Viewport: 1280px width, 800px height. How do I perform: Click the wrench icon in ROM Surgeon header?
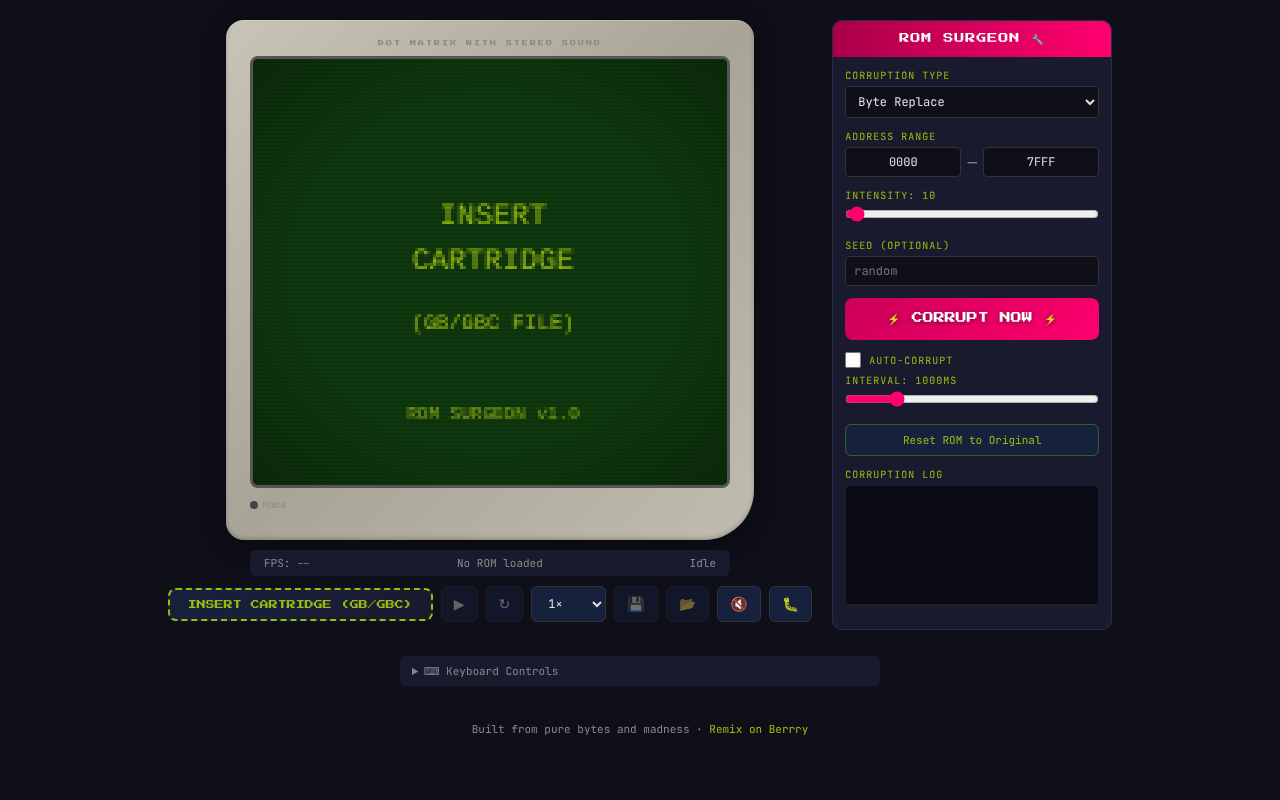click(1038, 39)
